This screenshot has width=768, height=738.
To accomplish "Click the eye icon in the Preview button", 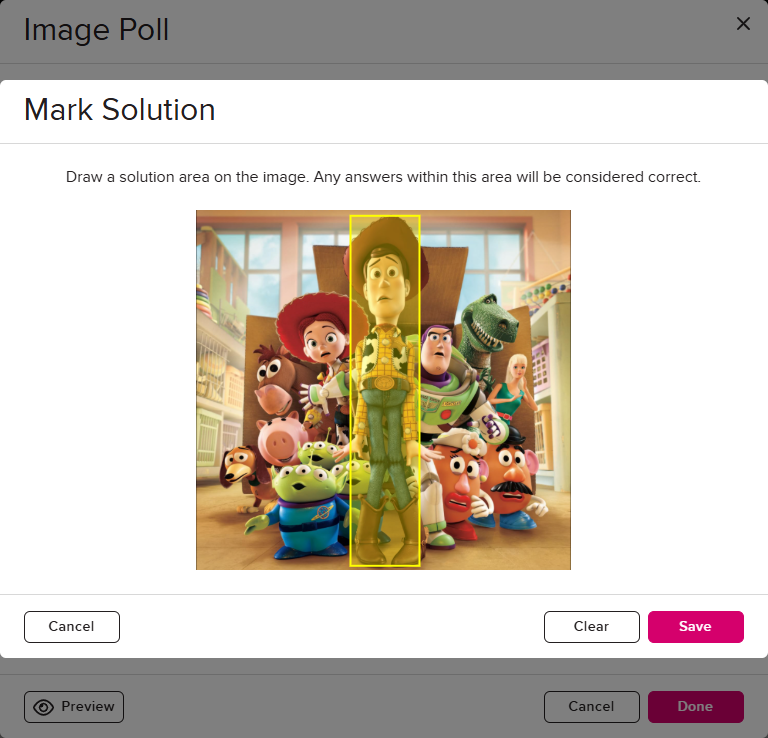I will 44,707.
